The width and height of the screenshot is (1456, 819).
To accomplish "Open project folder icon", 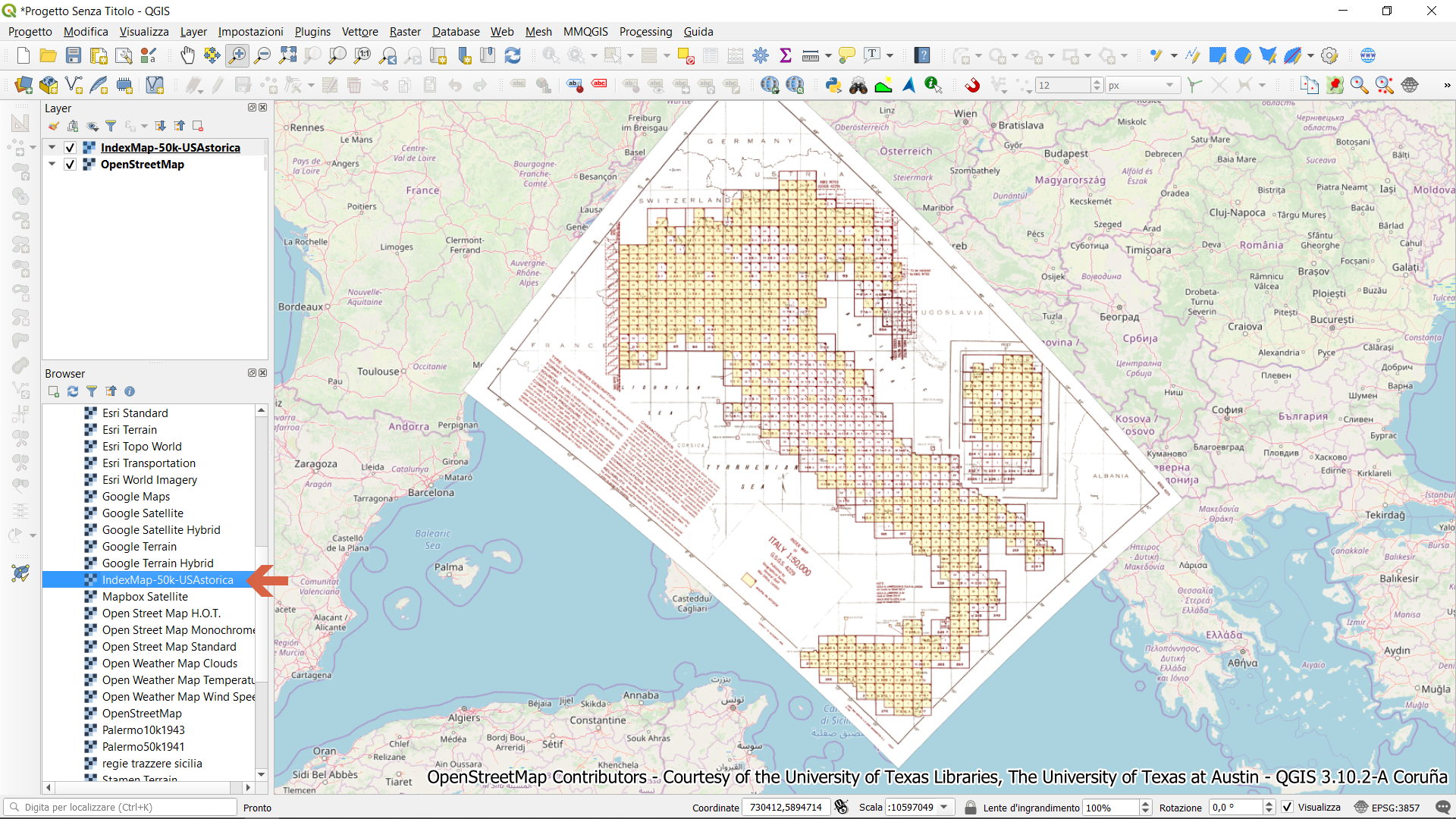I will 49,55.
